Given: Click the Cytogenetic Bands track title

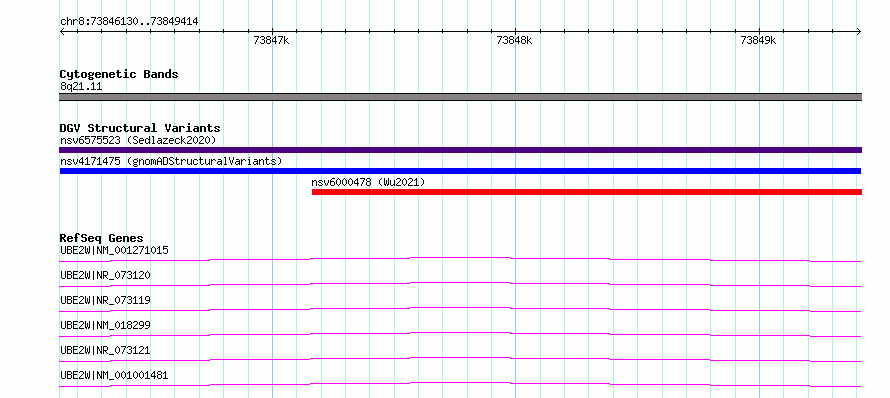Looking at the screenshot, I should (x=119, y=74).
